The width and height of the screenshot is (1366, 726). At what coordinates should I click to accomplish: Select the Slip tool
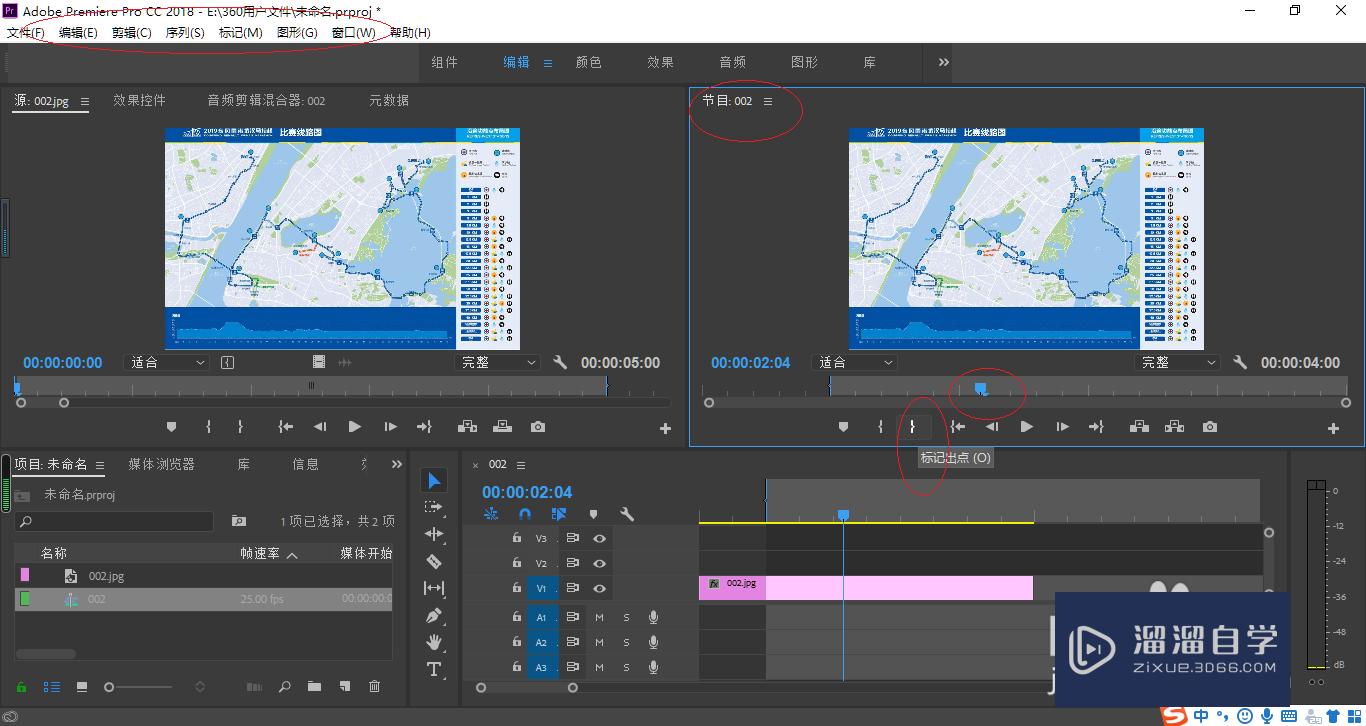434,588
